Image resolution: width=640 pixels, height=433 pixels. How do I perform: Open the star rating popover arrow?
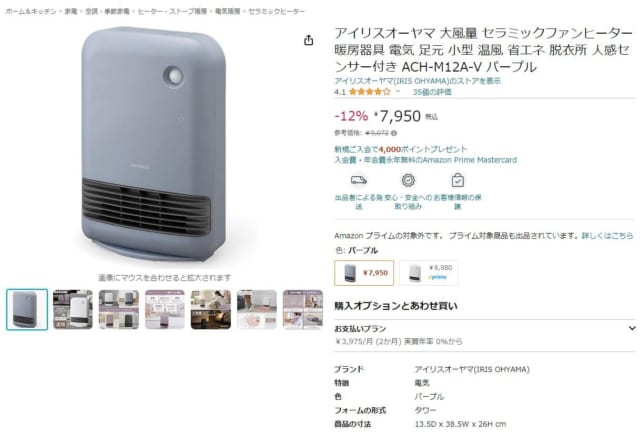point(398,92)
